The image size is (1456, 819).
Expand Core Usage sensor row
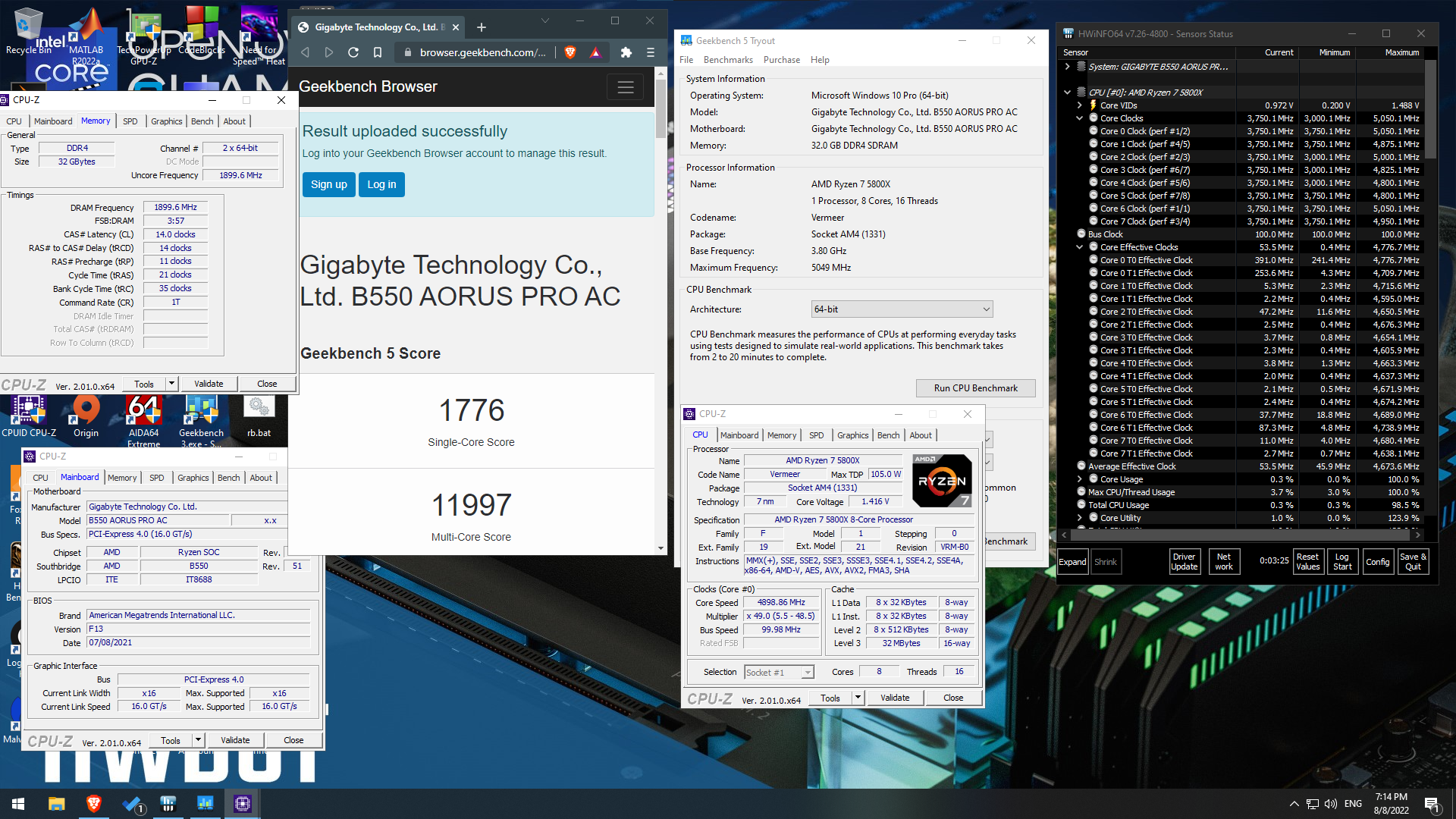[x=1080, y=479]
